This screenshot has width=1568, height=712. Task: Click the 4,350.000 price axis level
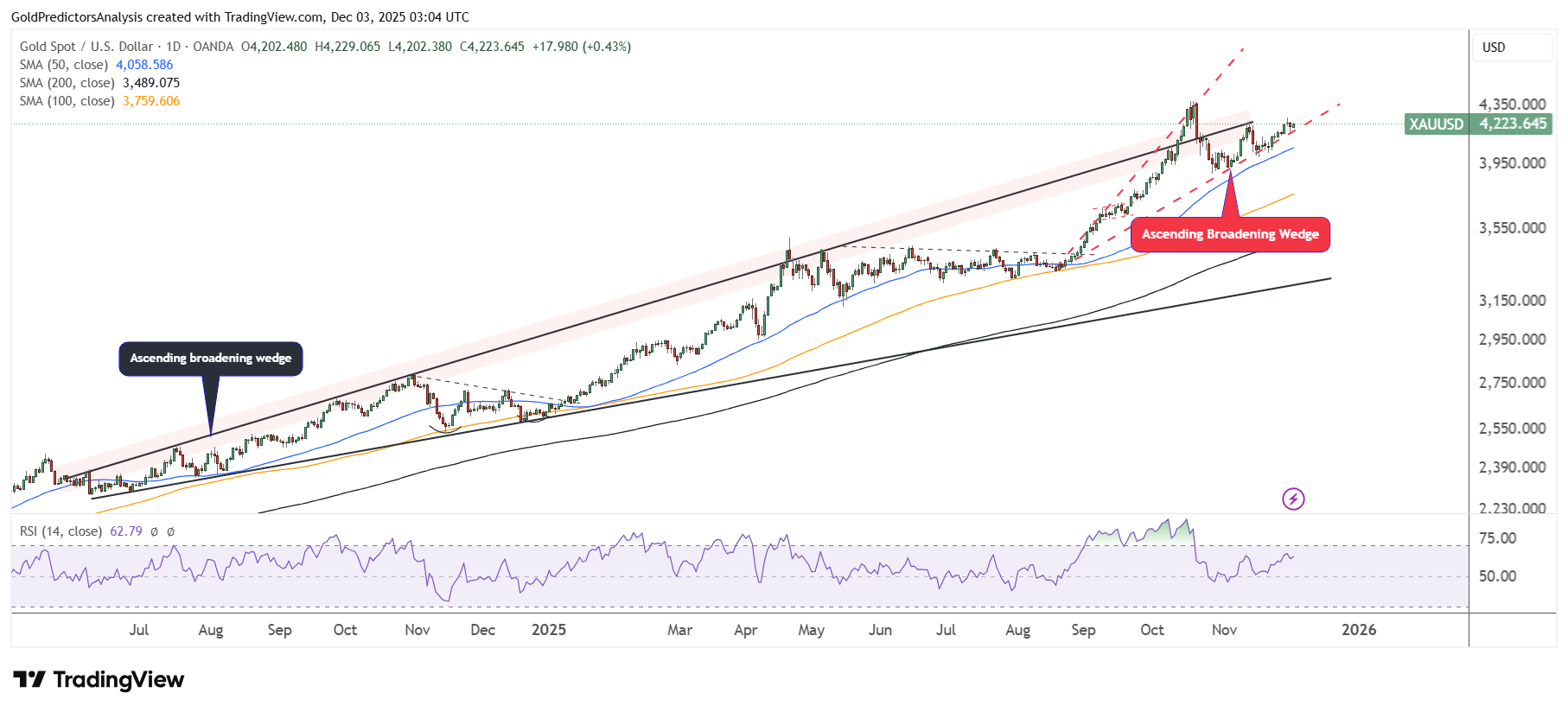[1512, 105]
